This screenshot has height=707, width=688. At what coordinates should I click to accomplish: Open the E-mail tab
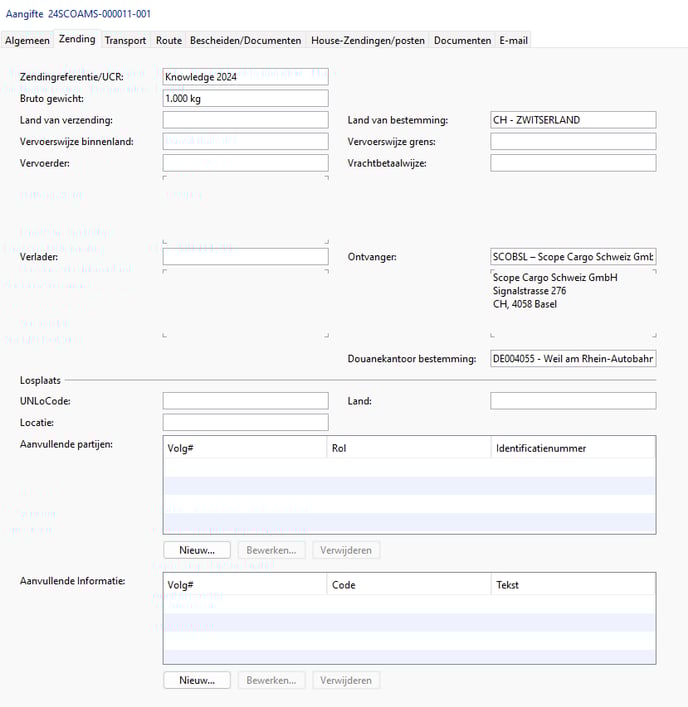[x=513, y=41]
